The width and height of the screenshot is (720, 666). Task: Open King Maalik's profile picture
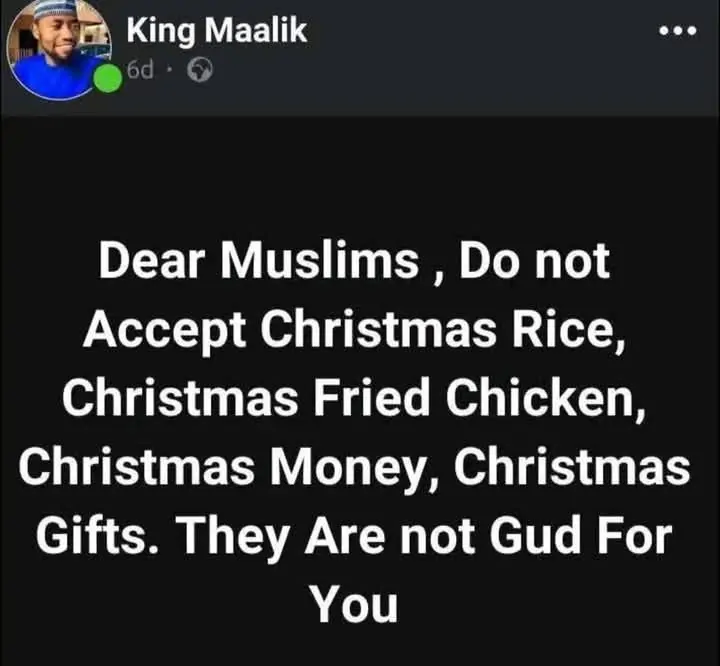click(x=59, y=48)
